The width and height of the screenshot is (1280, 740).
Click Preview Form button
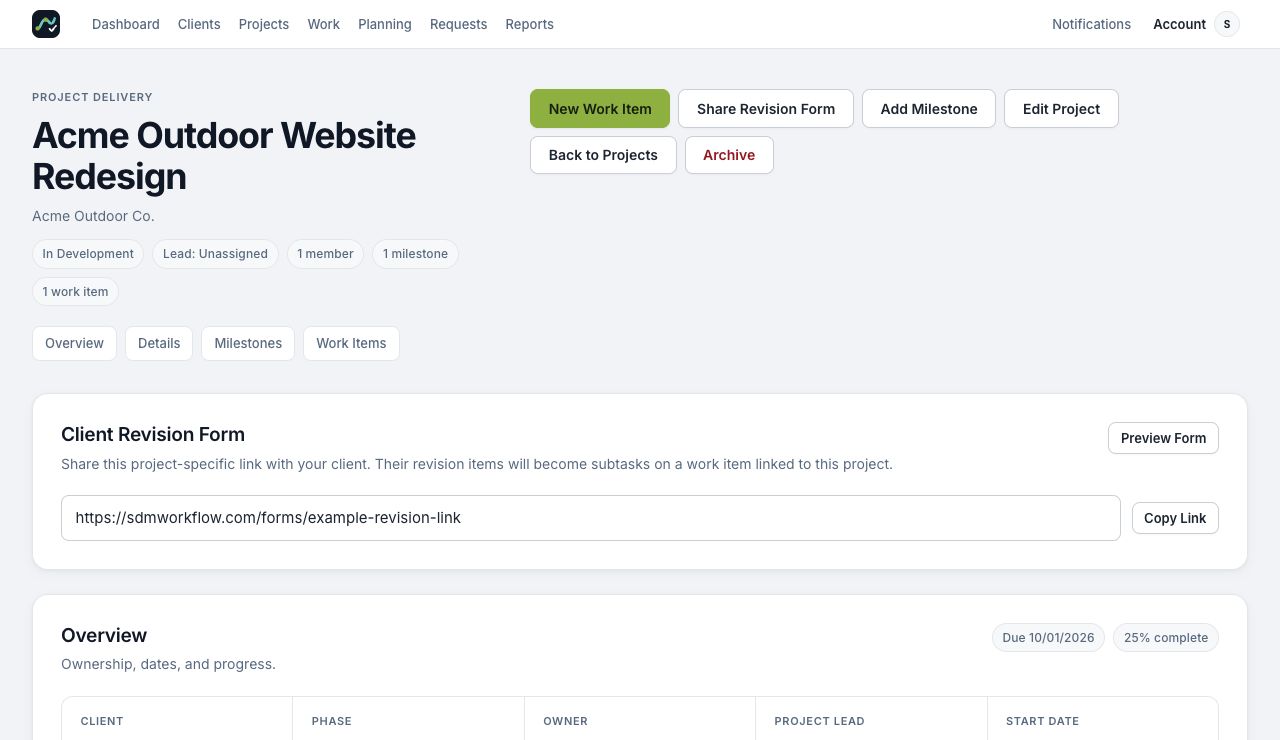click(1163, 438)
